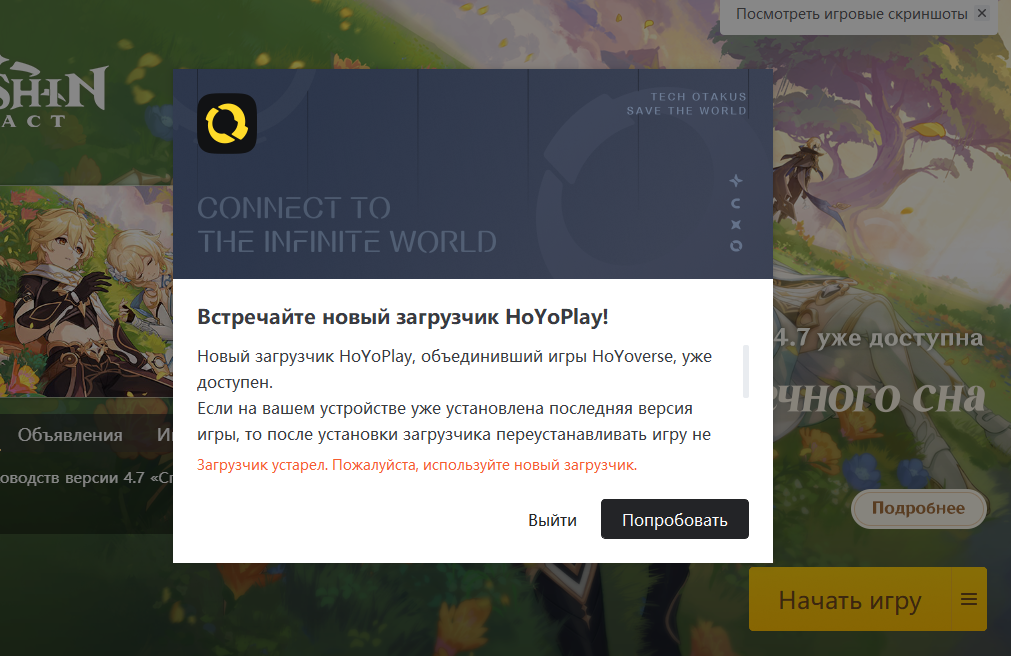The height and width of the screenshot is (656, 1011).
Task: Click the Genshin Impact logo
Action: tap(53, 94)
